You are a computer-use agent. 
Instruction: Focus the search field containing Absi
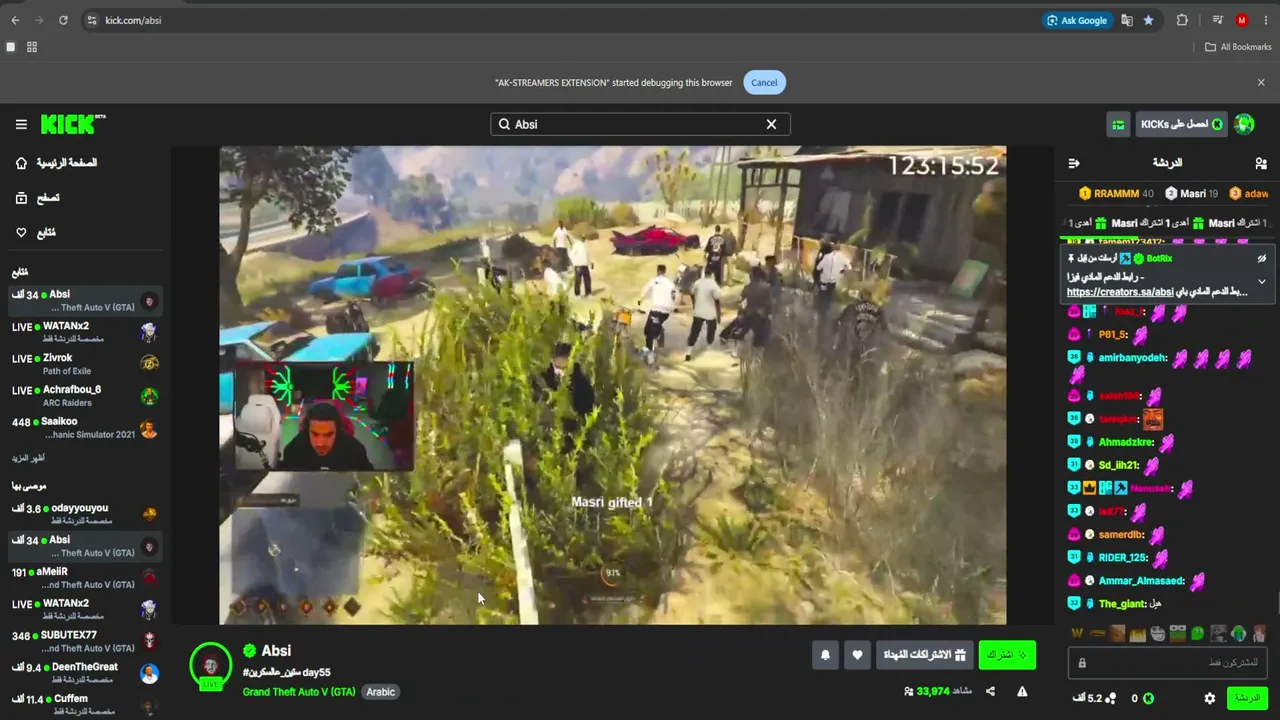point(640,124)
